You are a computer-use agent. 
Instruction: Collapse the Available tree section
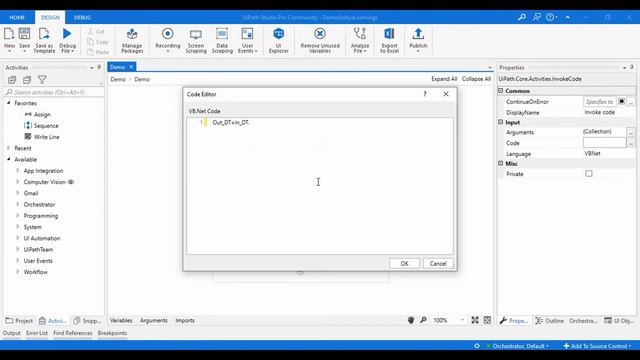point(9,159)
